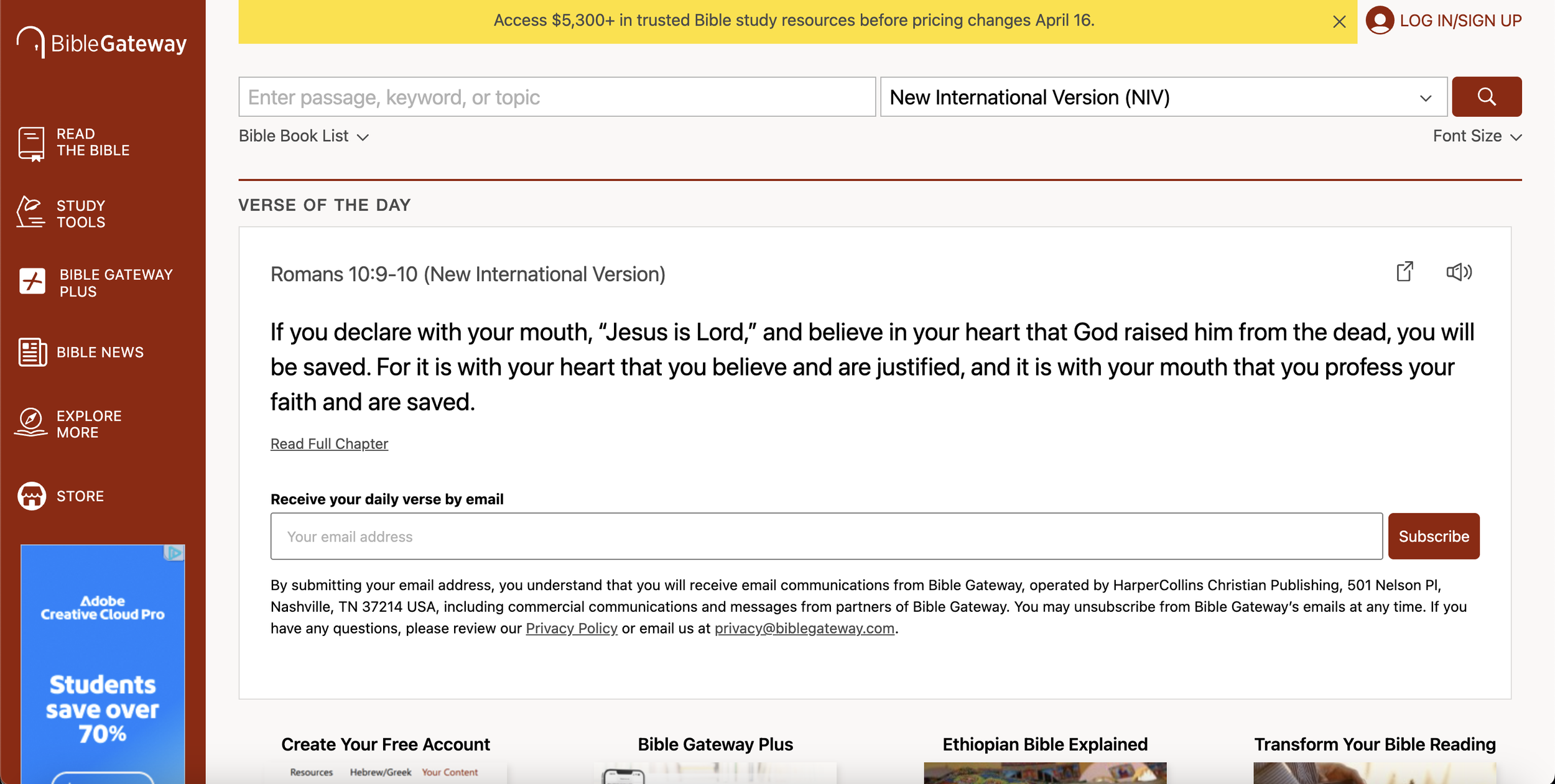The height and width of the screenshot is (784, 1555).
Task: Expand the Bible Book List
Action: coord(304,136)
